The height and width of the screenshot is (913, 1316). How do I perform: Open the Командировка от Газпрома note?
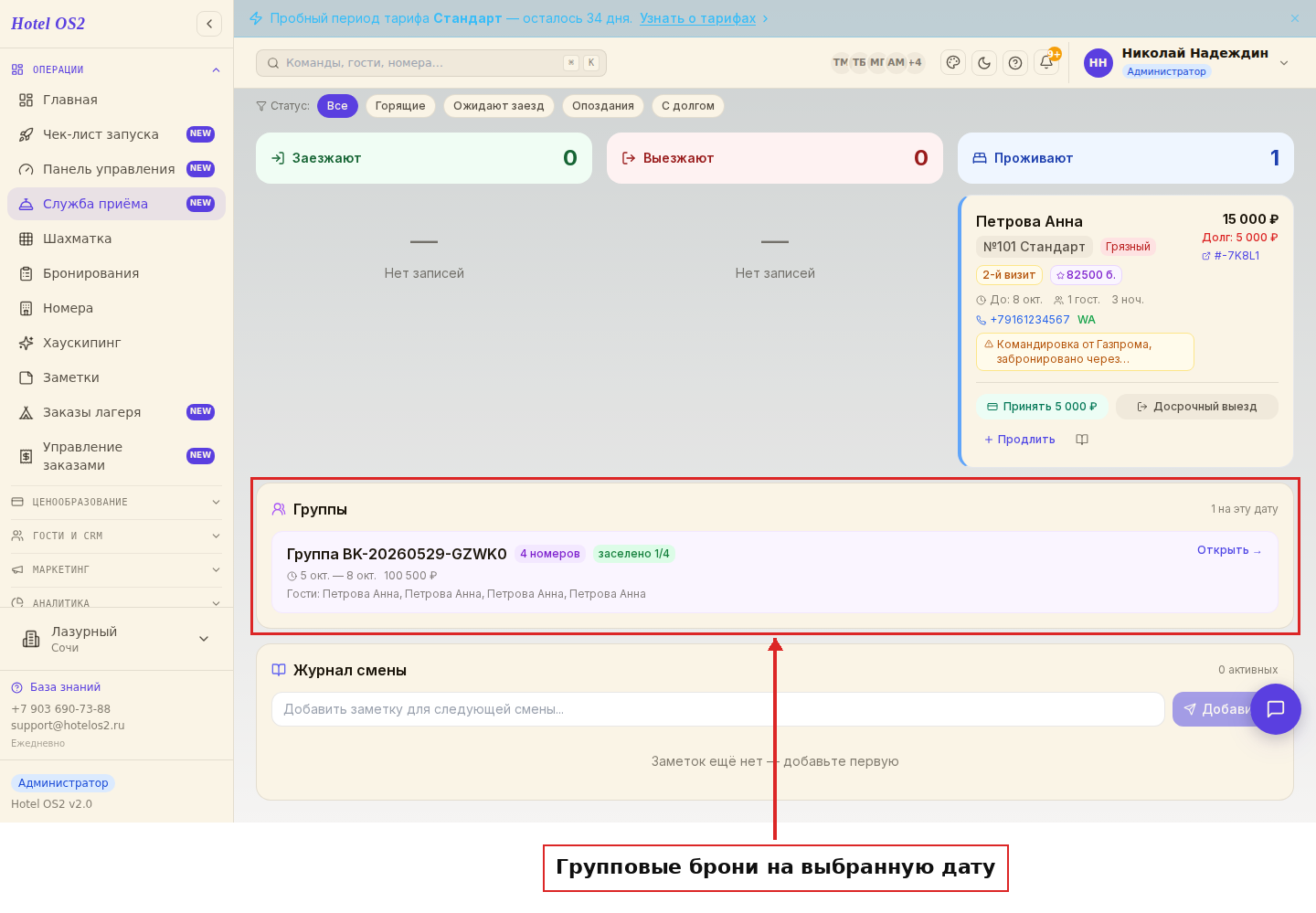1085,352
